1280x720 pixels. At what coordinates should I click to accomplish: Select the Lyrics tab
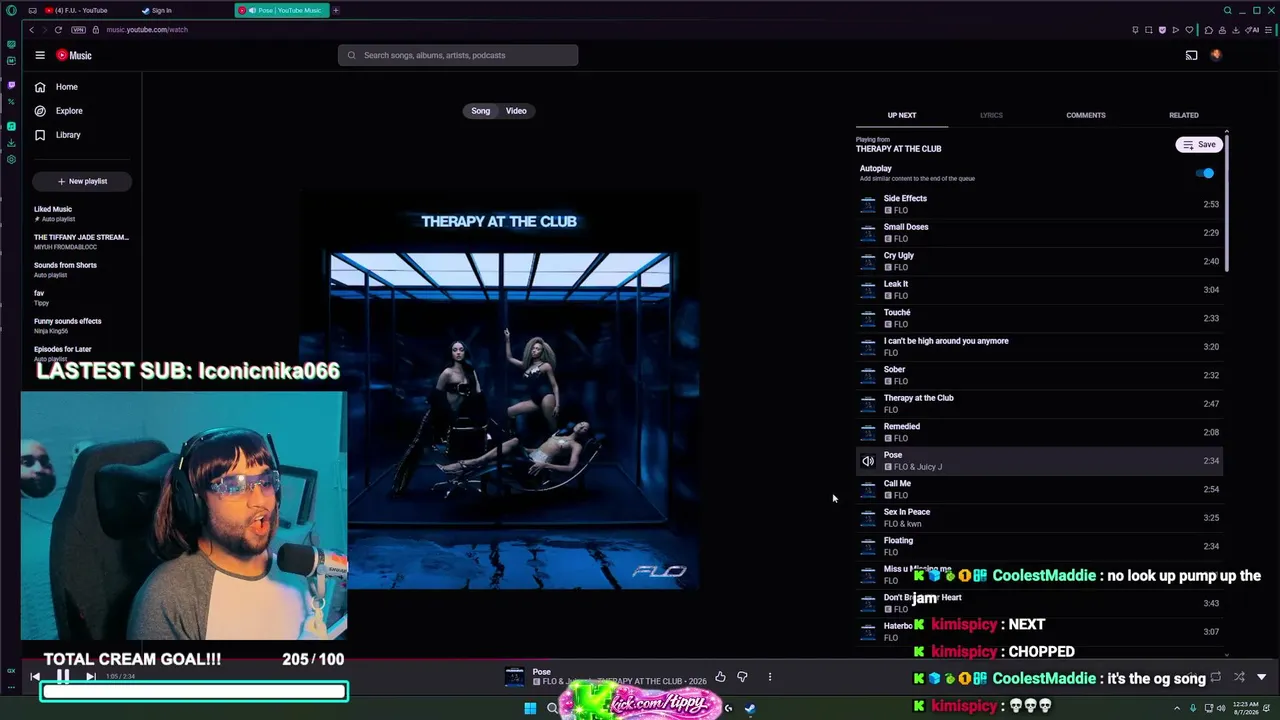click(x=991, y=115)
